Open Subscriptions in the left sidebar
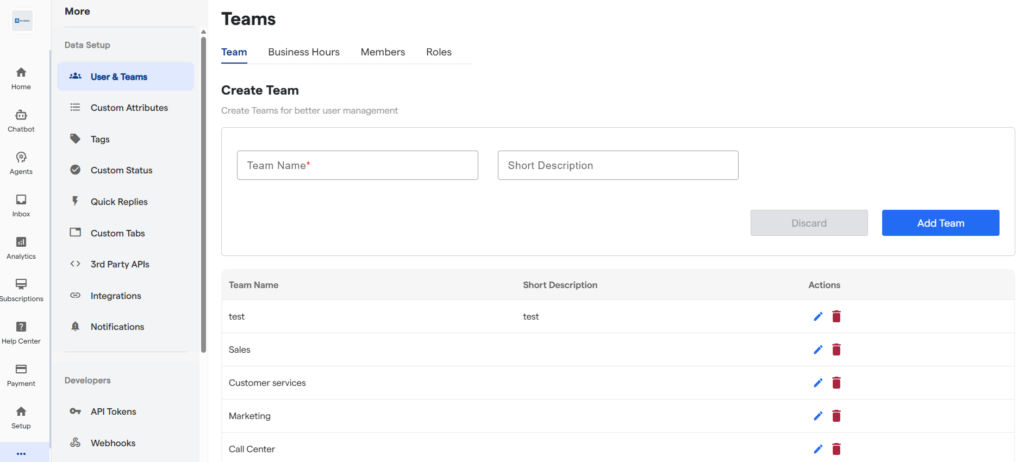This screenshot has width=1024, height=462. coord(21,290)
